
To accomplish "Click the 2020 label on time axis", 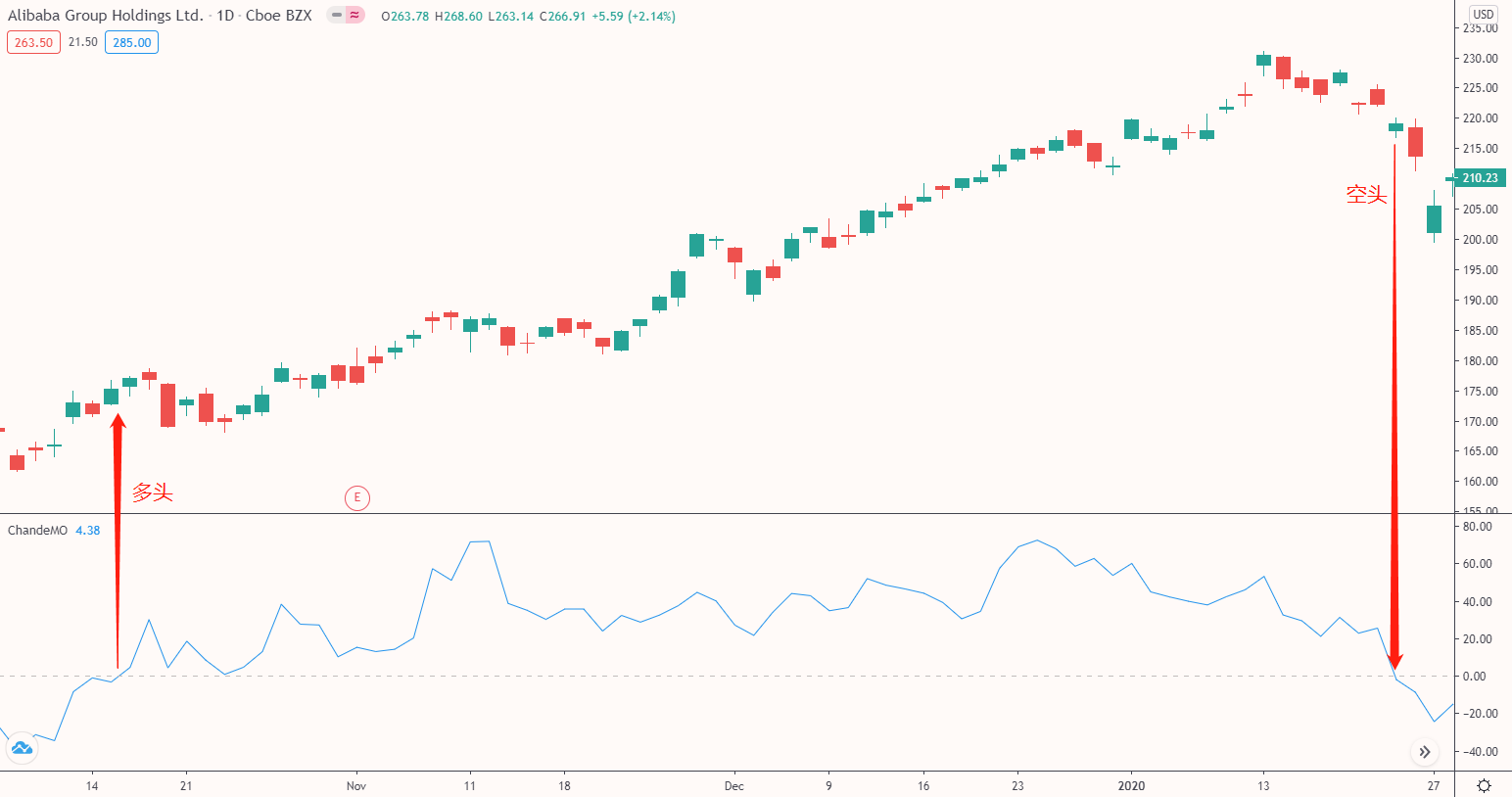I will point(1131,785).
